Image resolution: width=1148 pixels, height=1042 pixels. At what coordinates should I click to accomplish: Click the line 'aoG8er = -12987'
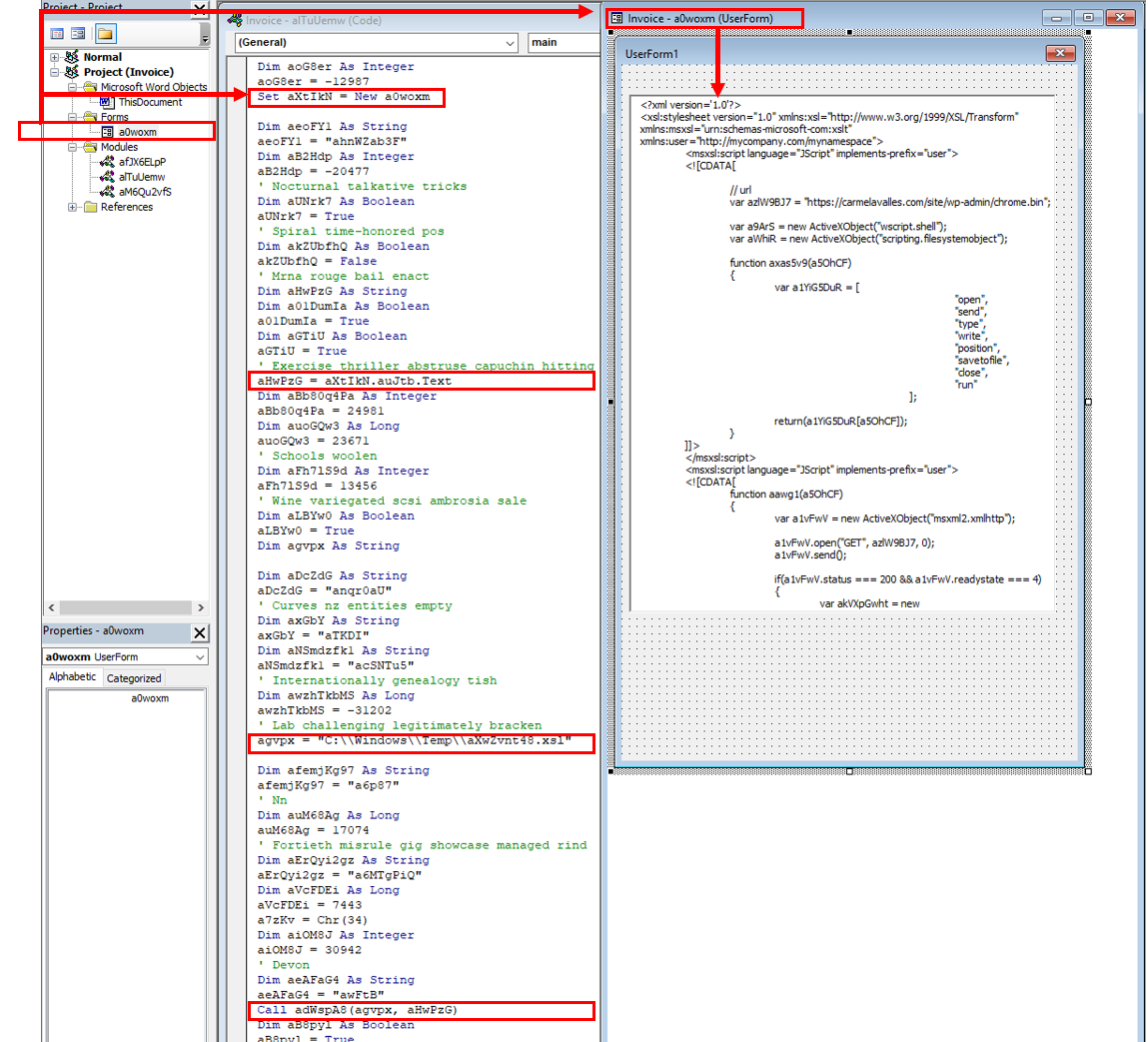[x=313, y=81]
